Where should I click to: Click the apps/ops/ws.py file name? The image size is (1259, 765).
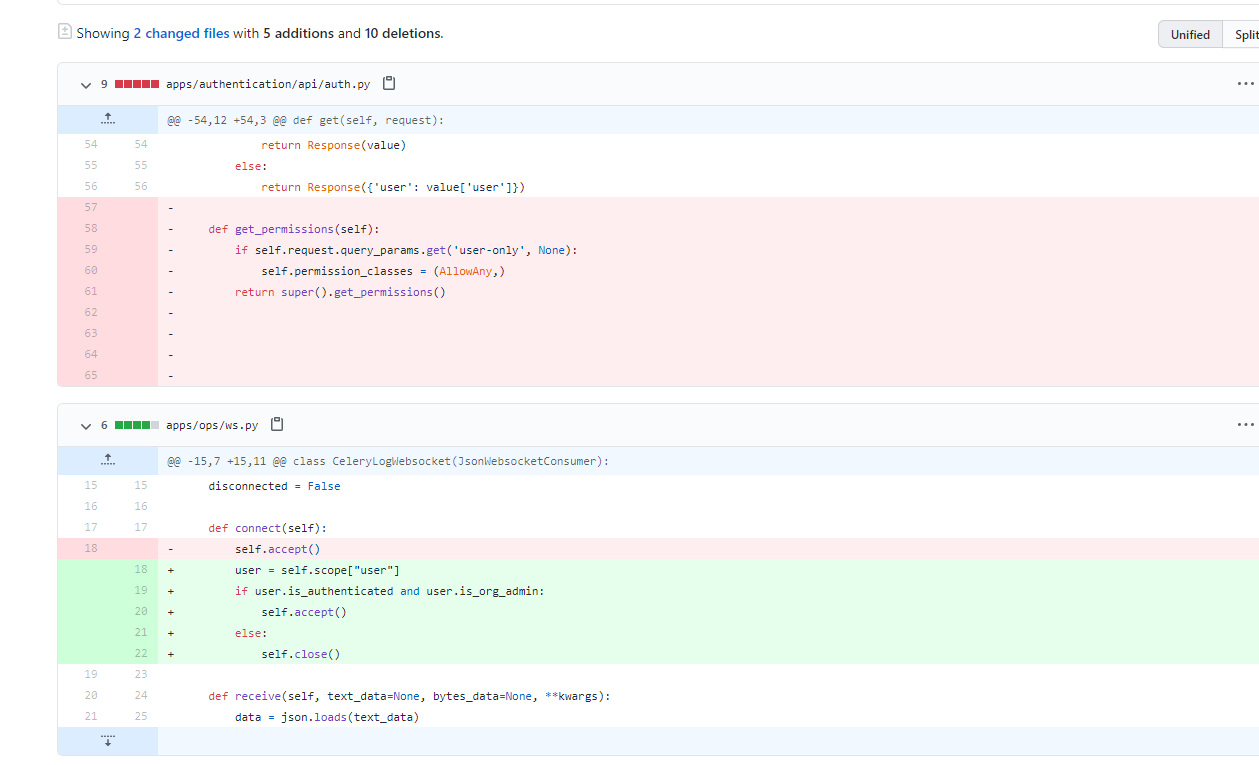(x=212, y=425)
